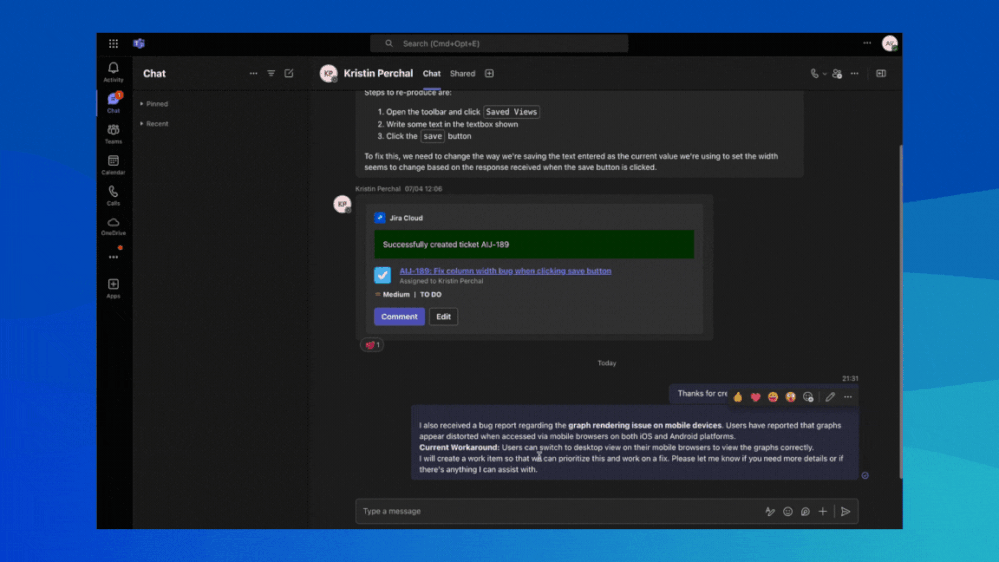The image size is (999, 562).
Task: Click the "TO DO" status label
Action: pos(430,294)
